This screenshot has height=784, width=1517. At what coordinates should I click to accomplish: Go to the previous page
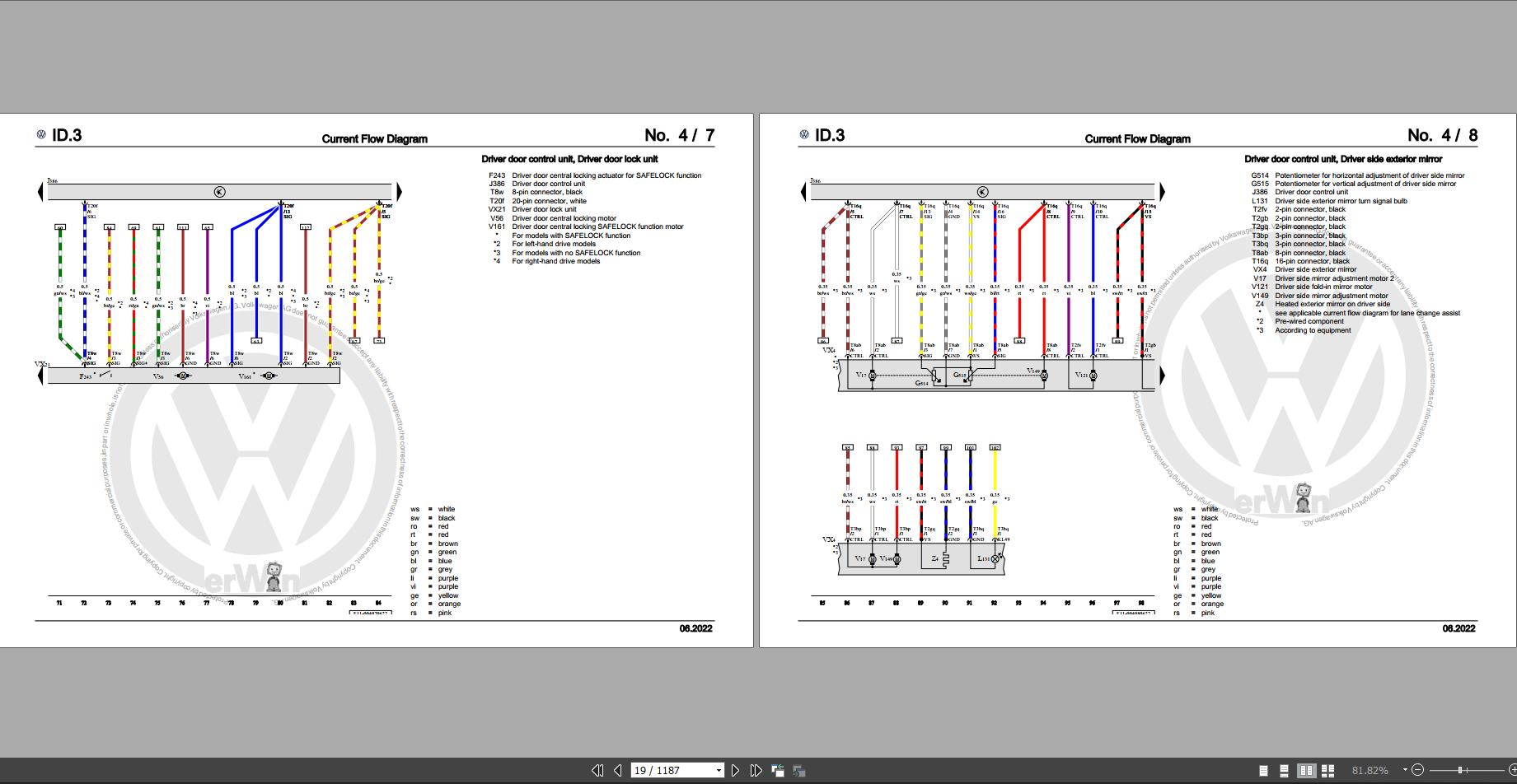coord(618,771)
